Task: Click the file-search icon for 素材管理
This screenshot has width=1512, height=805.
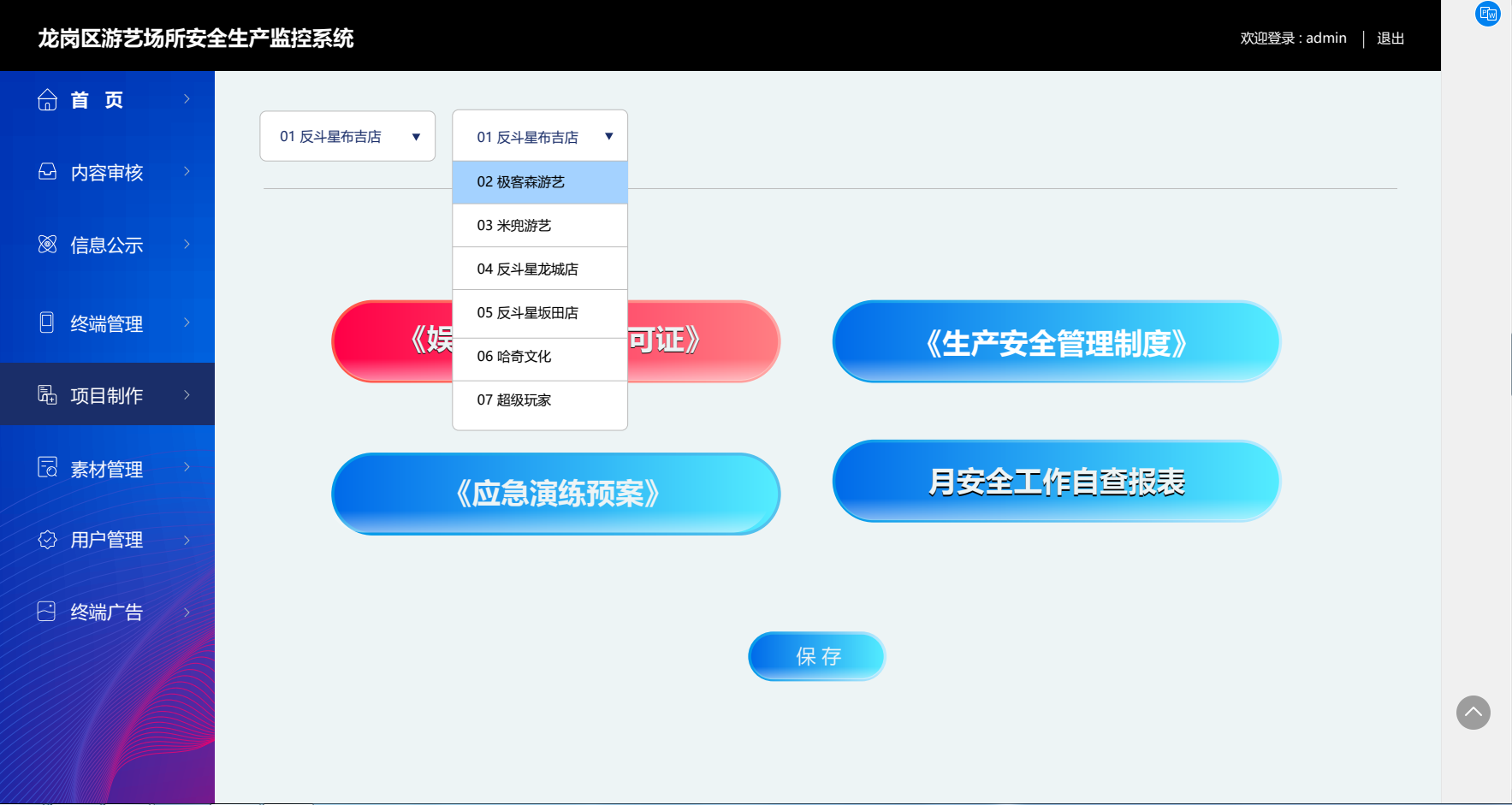Action: pyautogui.click(x=47, y=467)
